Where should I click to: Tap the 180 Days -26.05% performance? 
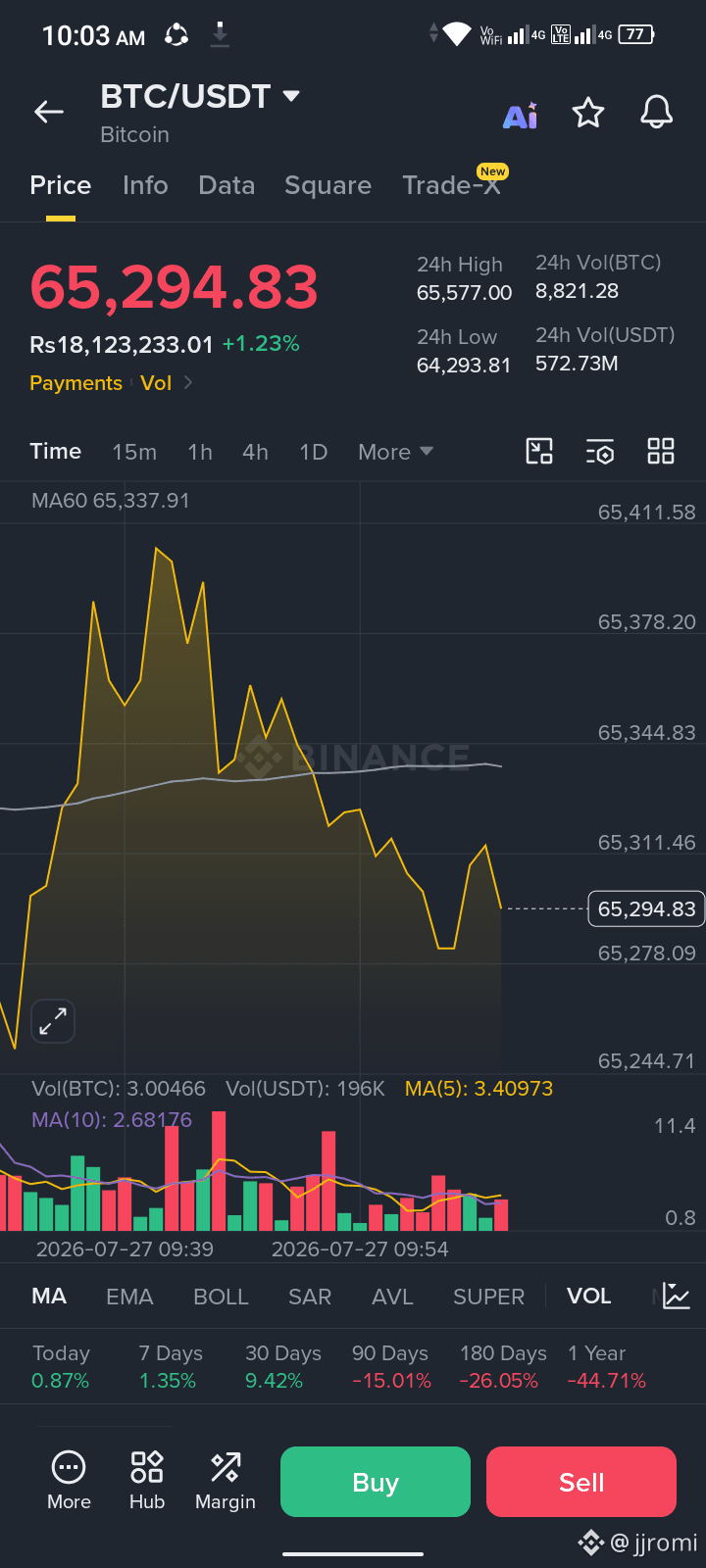503,1367
